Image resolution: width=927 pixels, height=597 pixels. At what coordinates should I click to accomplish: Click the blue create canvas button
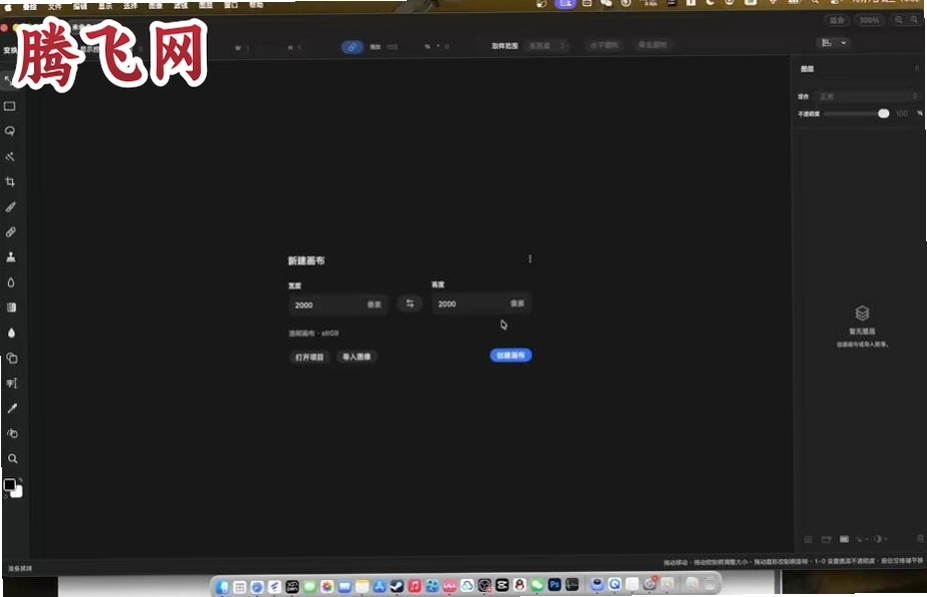(x=511, y=355)
